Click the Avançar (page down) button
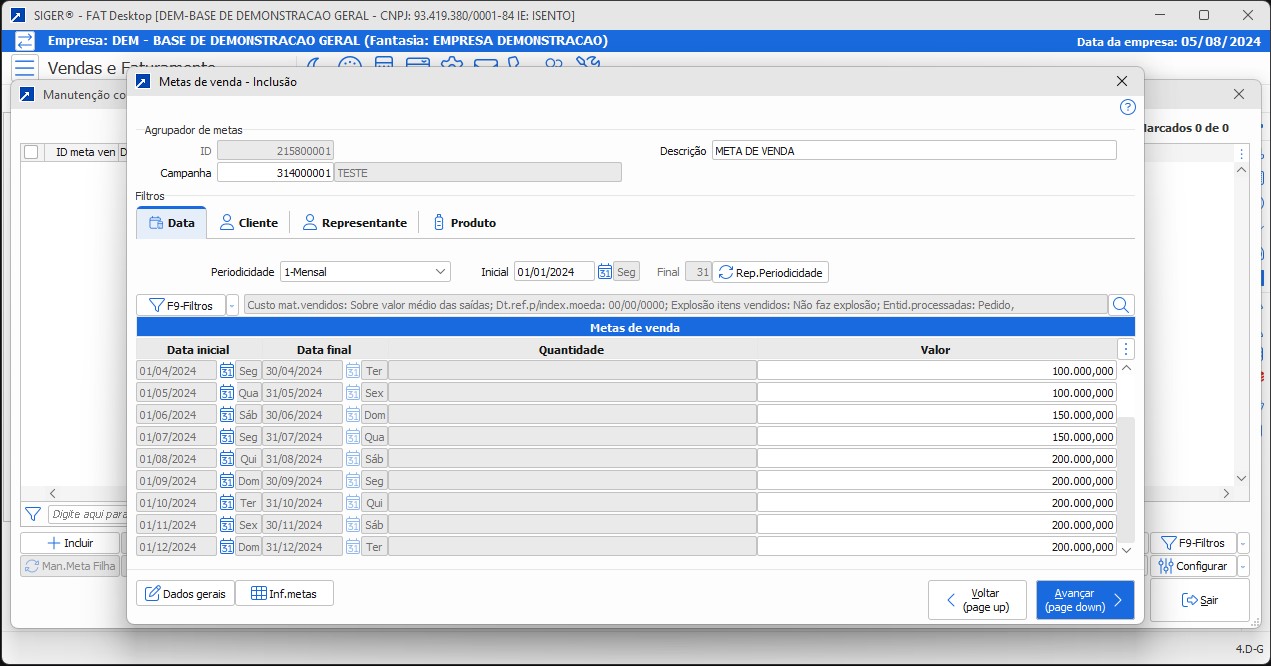Viewport: 1271px width, 666px height. point(1084,600)
